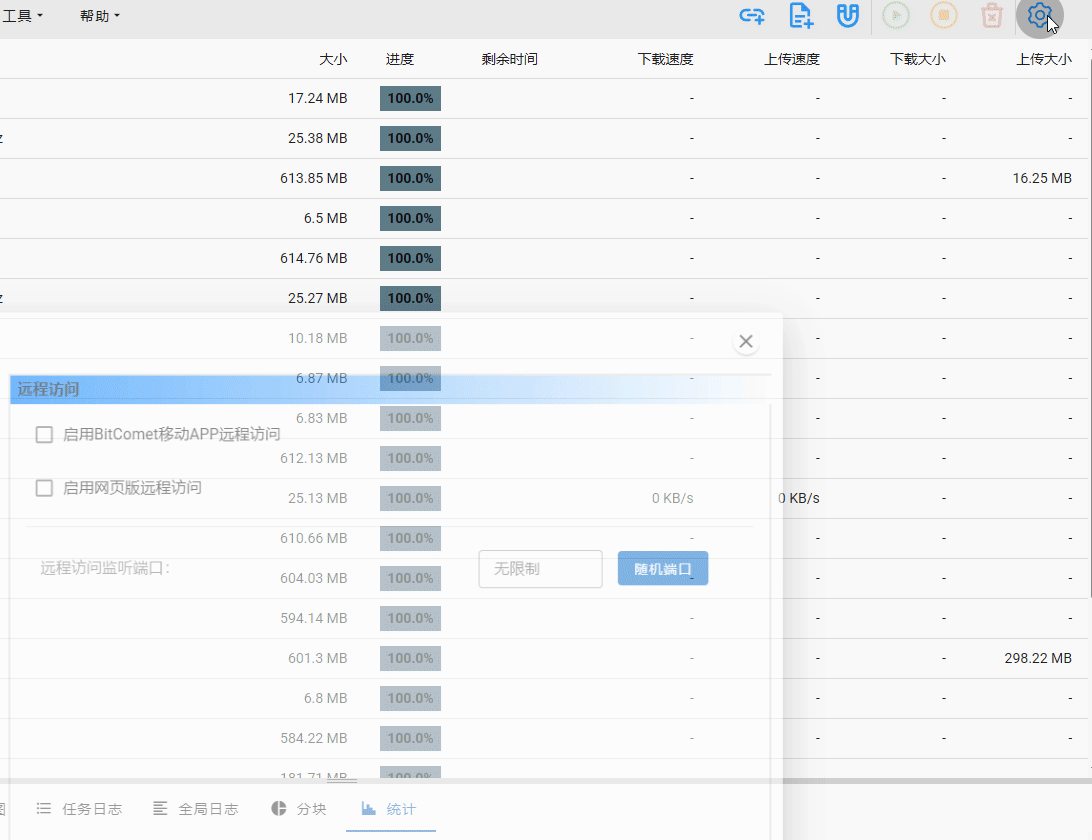Open the 帮助 menu dropdown
The image size is (1092, 840).
(100, 16)
